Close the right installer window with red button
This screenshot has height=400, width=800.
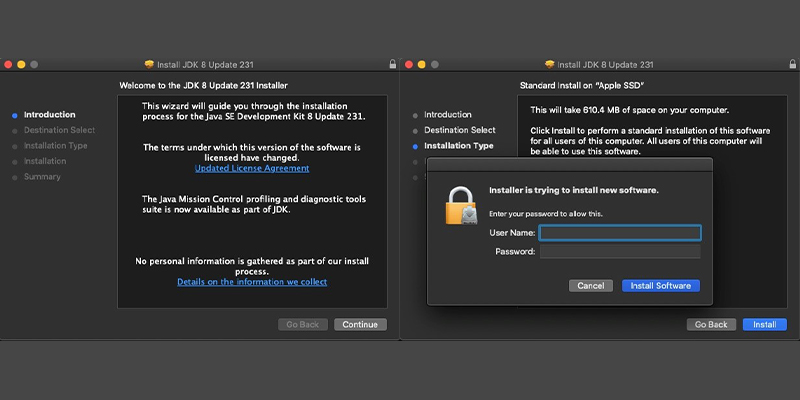point(409,64)
